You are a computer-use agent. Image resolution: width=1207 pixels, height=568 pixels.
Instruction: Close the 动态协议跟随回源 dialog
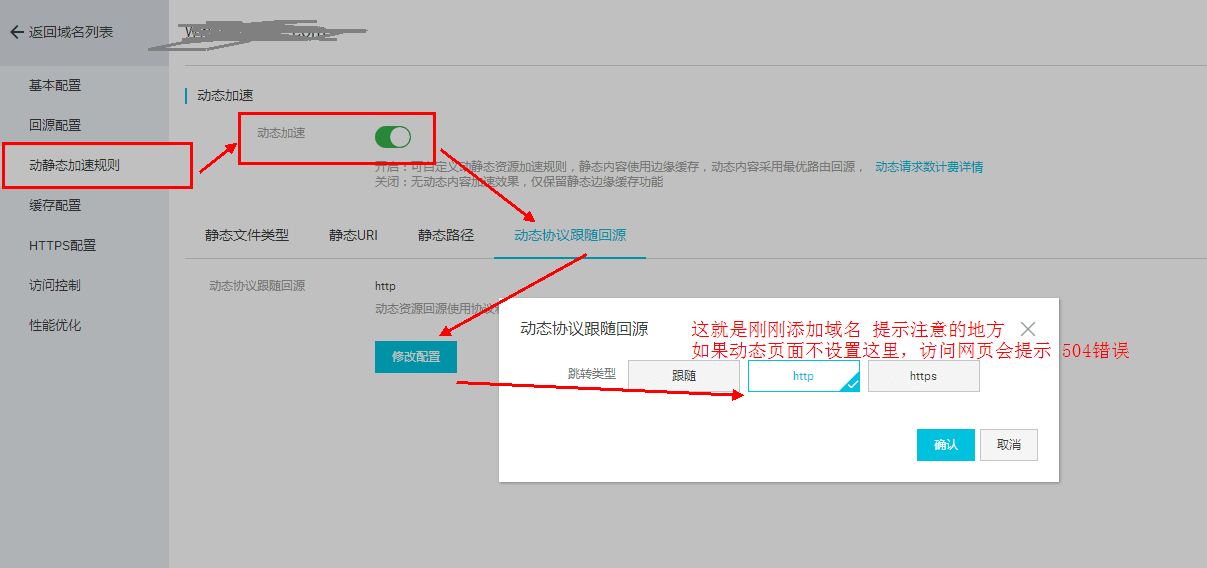1028,329
